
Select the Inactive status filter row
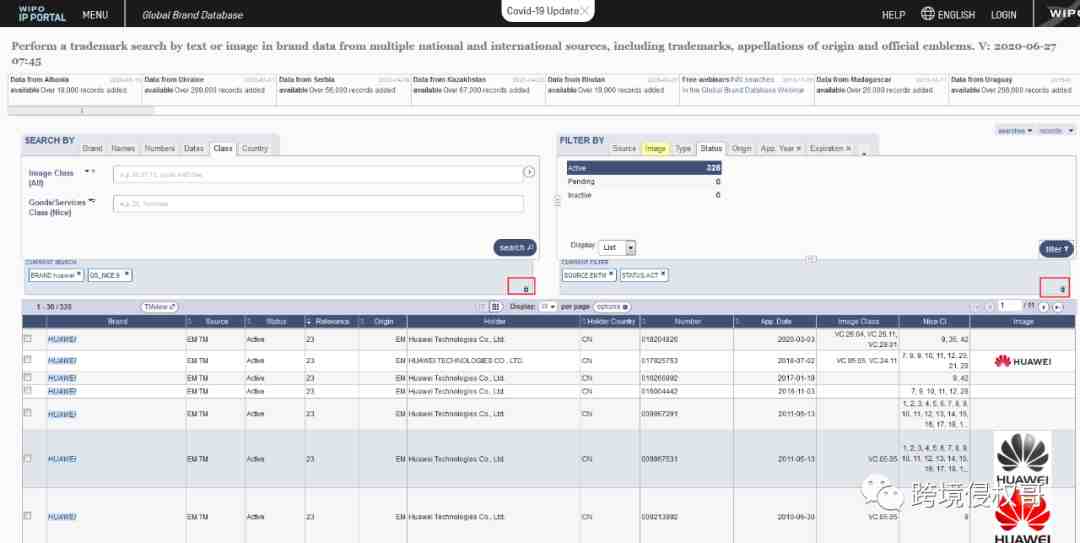pyautogui.click(x=644, y=195)
